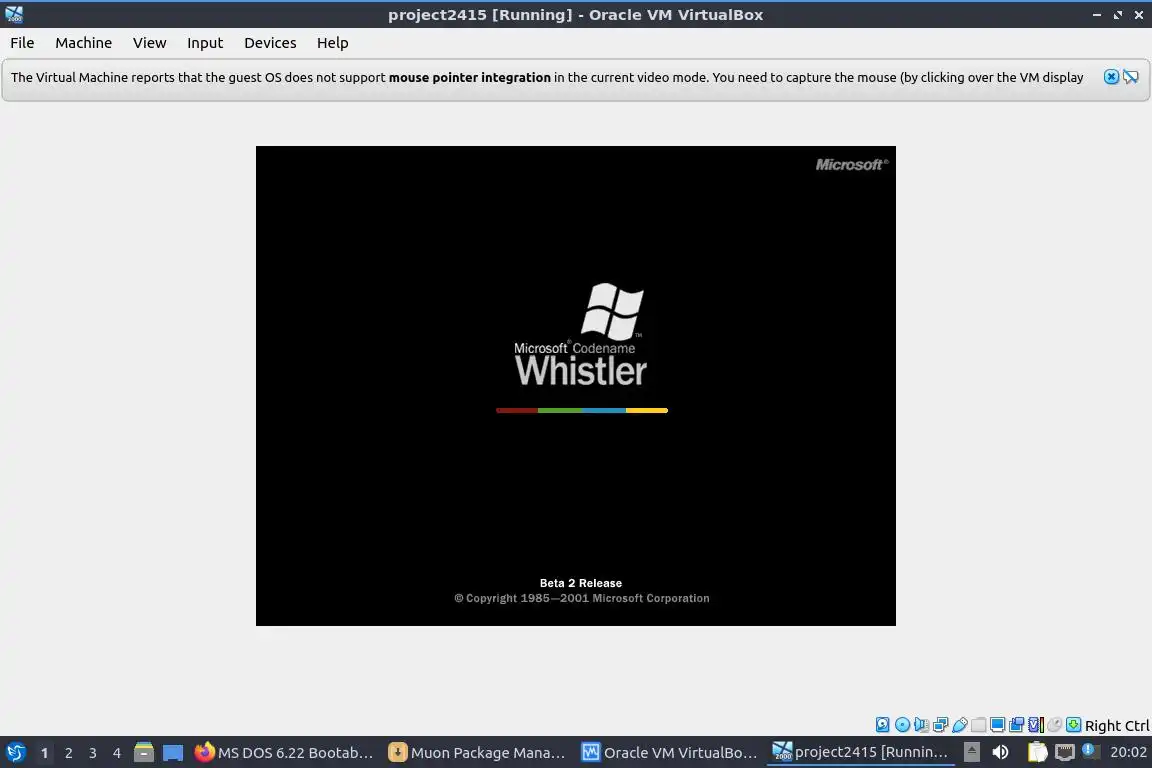Screen dimensions: 1152x768
Task: Click the audio status icon
Action: coord(921,725)
